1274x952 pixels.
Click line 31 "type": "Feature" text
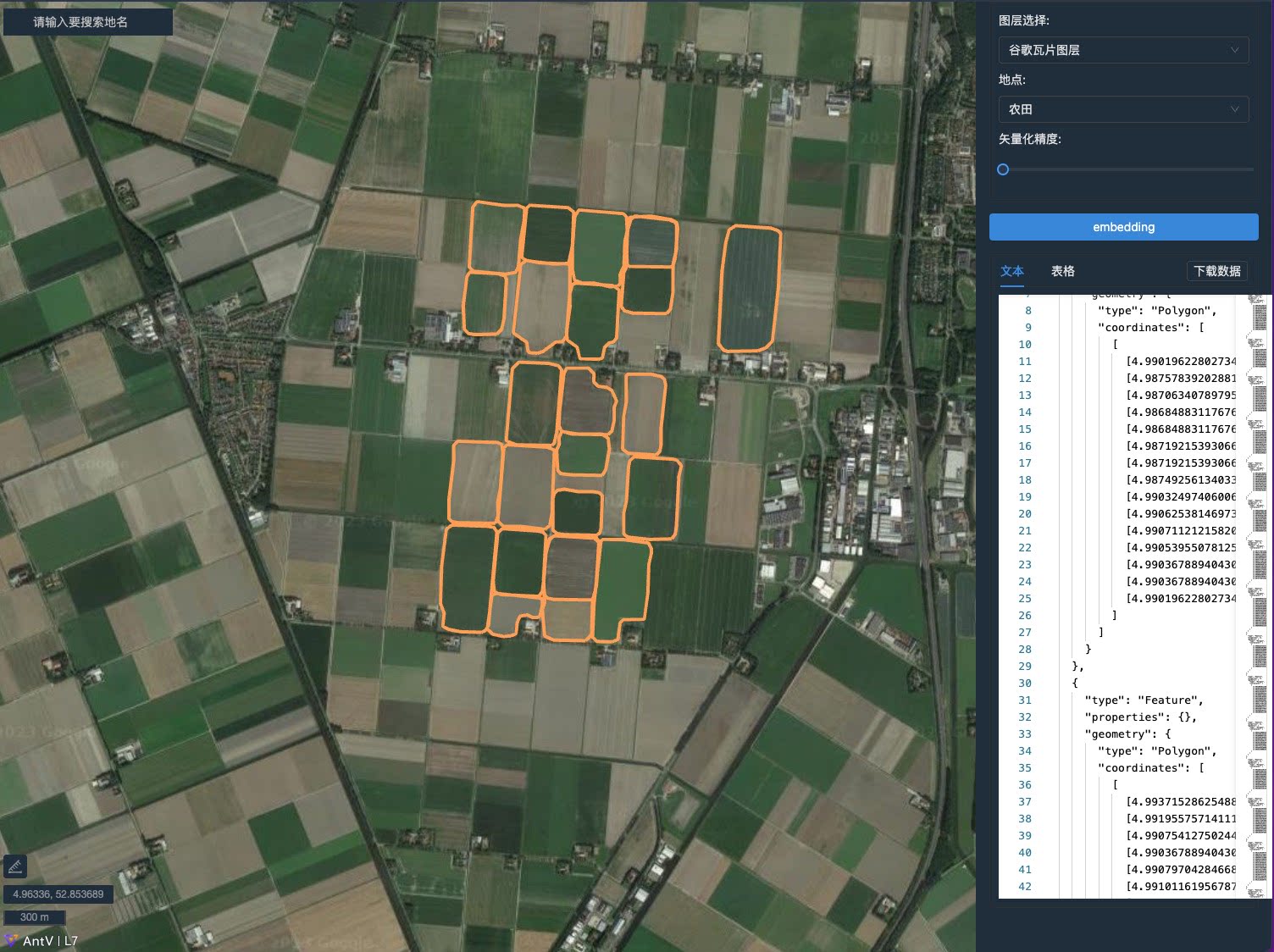click(x=1144, y=700)
